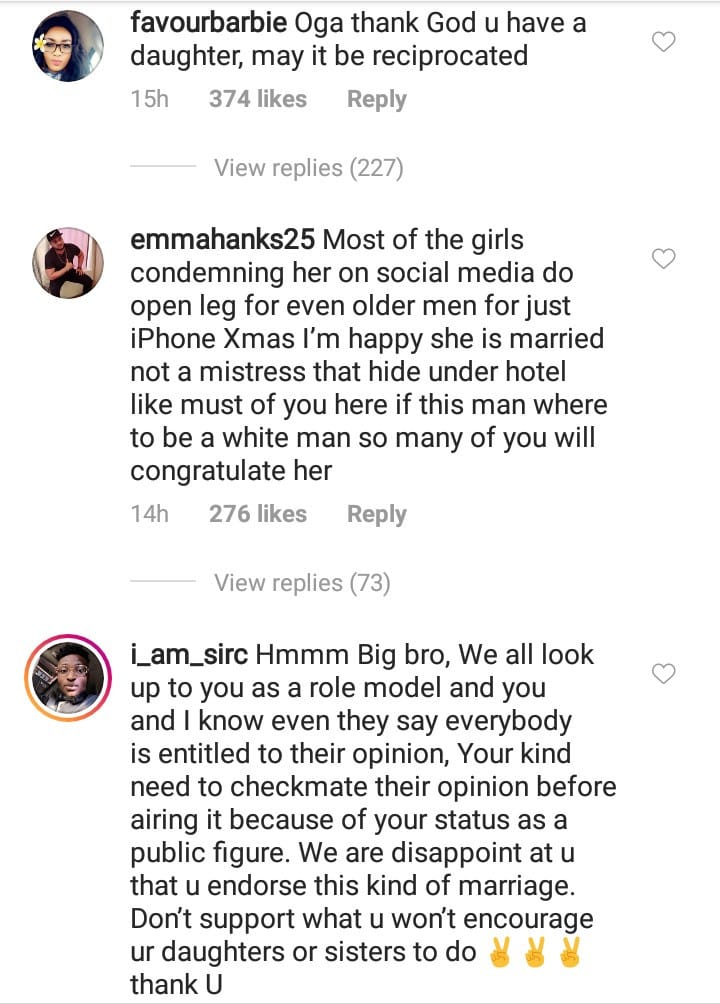
Task: View i_am_sirc's story ring avatar
Action: tap(68, 678)
